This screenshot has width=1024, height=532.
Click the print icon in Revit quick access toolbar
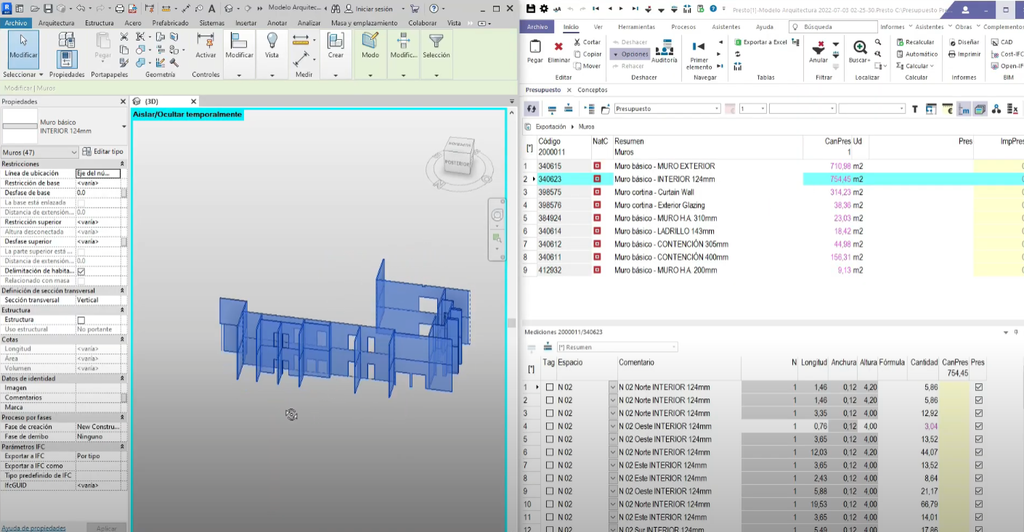point(120,8)
